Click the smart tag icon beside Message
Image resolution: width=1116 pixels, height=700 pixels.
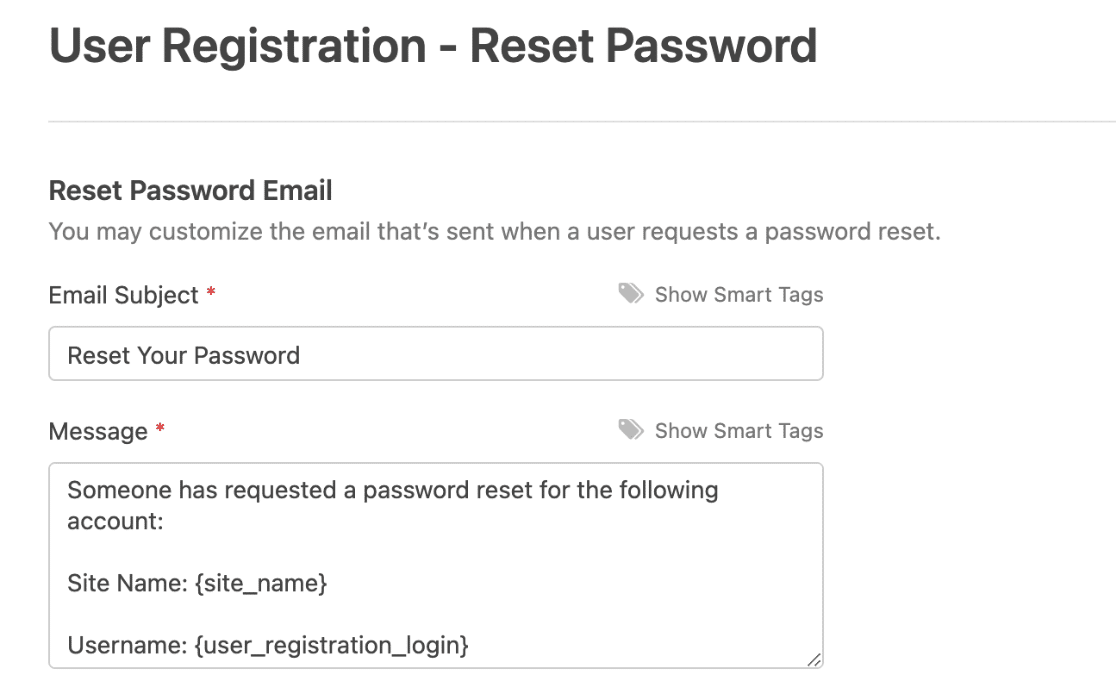631,429
